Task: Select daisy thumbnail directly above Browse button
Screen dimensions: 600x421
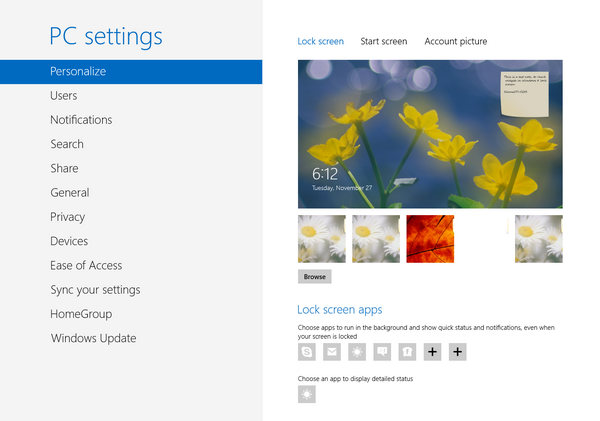Action: 322,239
